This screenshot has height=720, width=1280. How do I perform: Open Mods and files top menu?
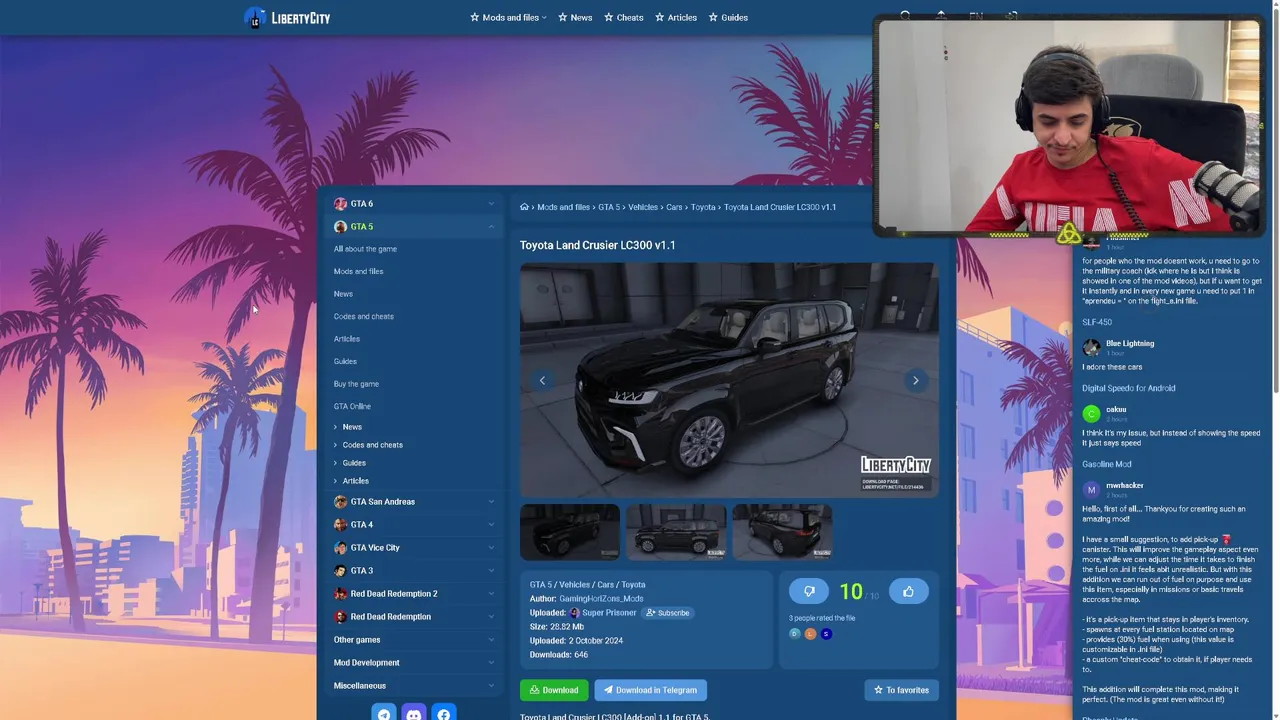point(508,18)
